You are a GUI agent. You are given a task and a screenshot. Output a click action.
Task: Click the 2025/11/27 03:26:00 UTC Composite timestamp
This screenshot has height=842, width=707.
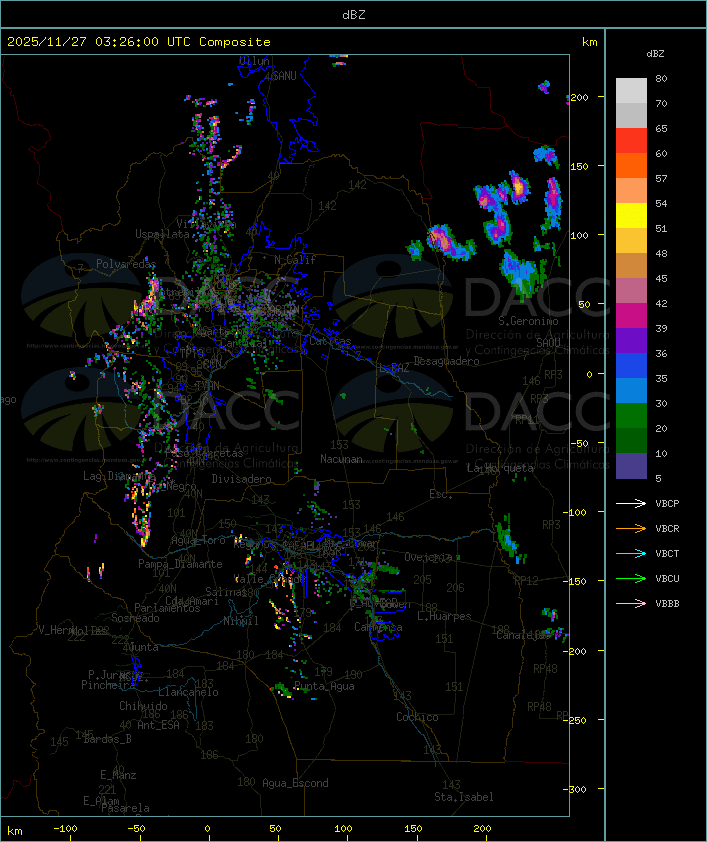[x=139, y=42]
